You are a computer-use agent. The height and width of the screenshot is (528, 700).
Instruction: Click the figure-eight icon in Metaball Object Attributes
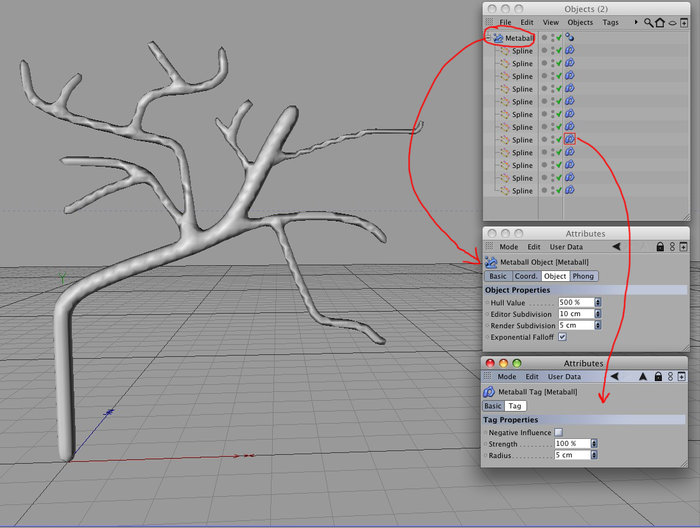[672, 246]
